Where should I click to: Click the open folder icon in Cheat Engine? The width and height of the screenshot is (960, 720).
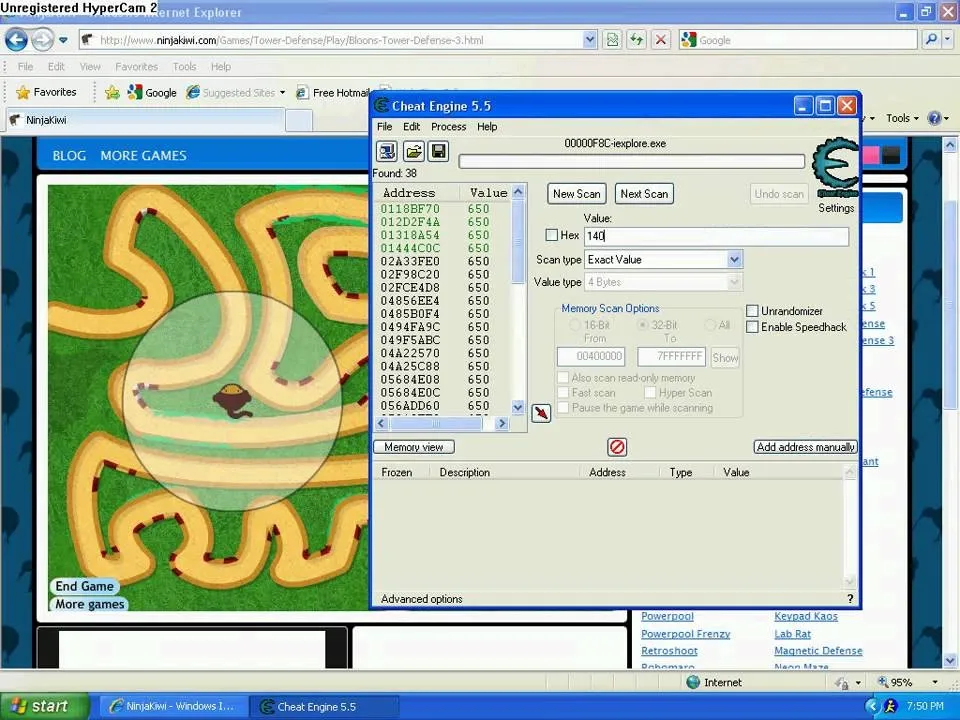pos(413,151)
